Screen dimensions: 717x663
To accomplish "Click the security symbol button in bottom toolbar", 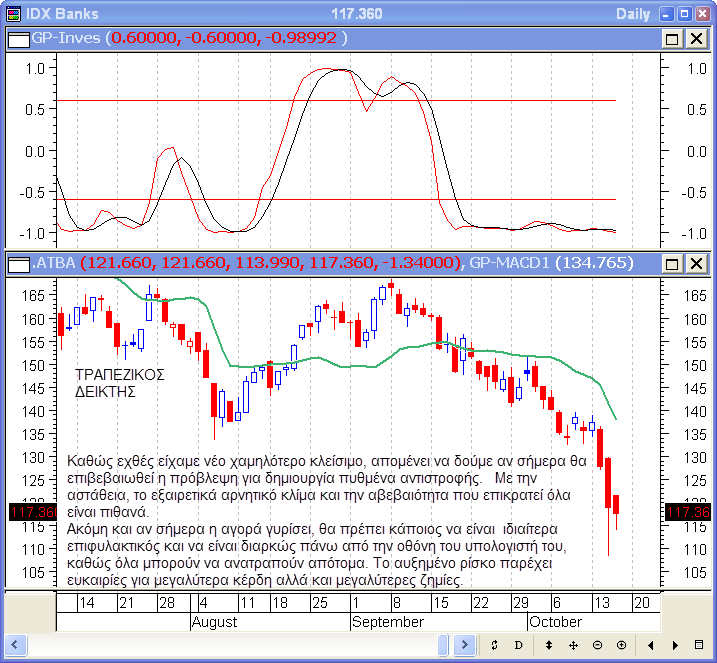I will click(495, 645).
